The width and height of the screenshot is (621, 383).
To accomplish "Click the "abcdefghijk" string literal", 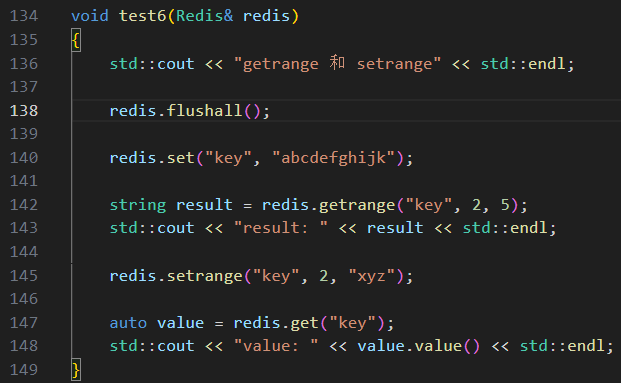I will tap(333, 158).
